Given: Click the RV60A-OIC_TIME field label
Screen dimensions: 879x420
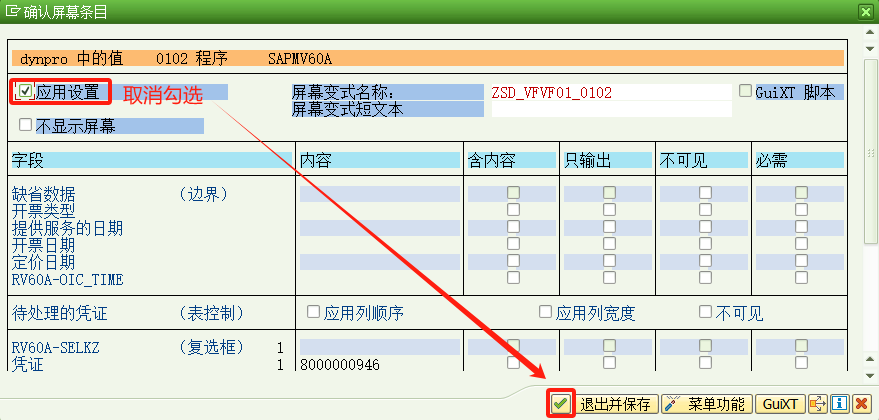Looking at the screenshot, I should [67, 279].
